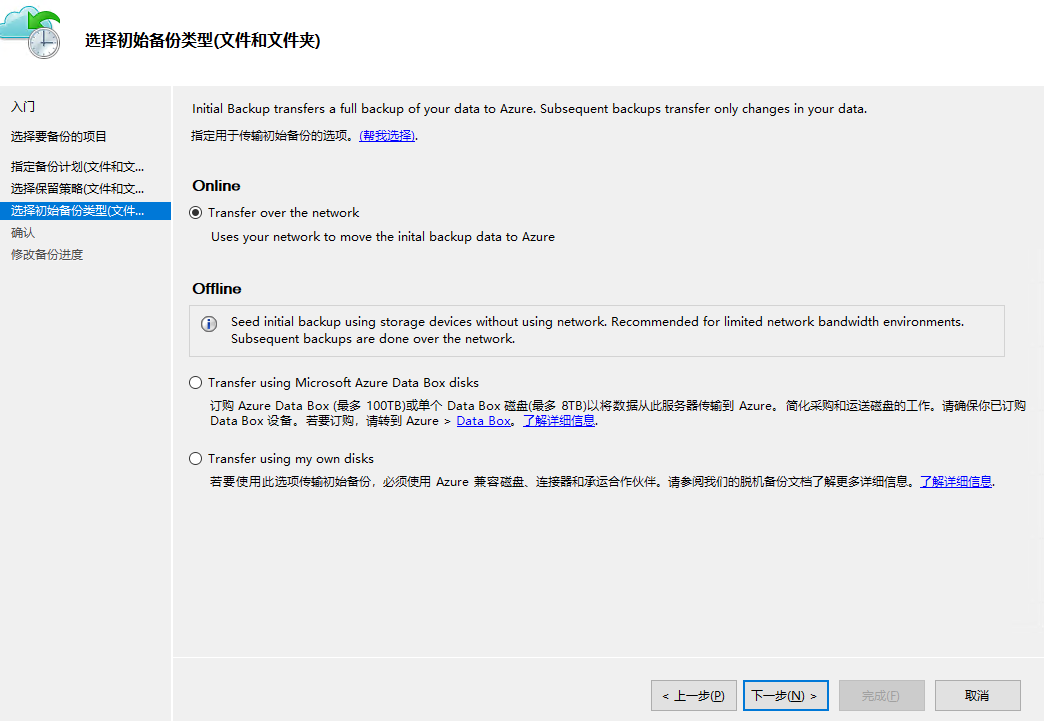Screen dimensions: 1044x721
Task: Click the Online section heading
Action: coord(216,186)
